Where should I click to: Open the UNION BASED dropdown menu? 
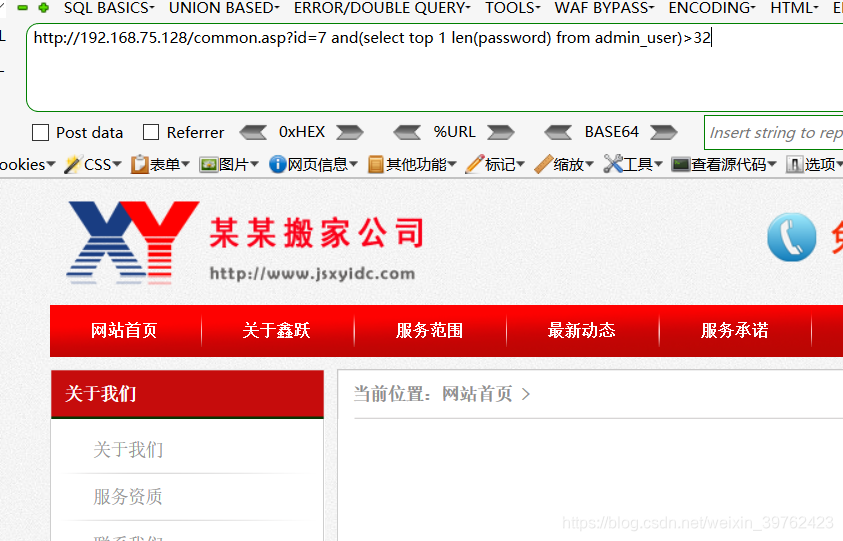(x=224, y=8)
